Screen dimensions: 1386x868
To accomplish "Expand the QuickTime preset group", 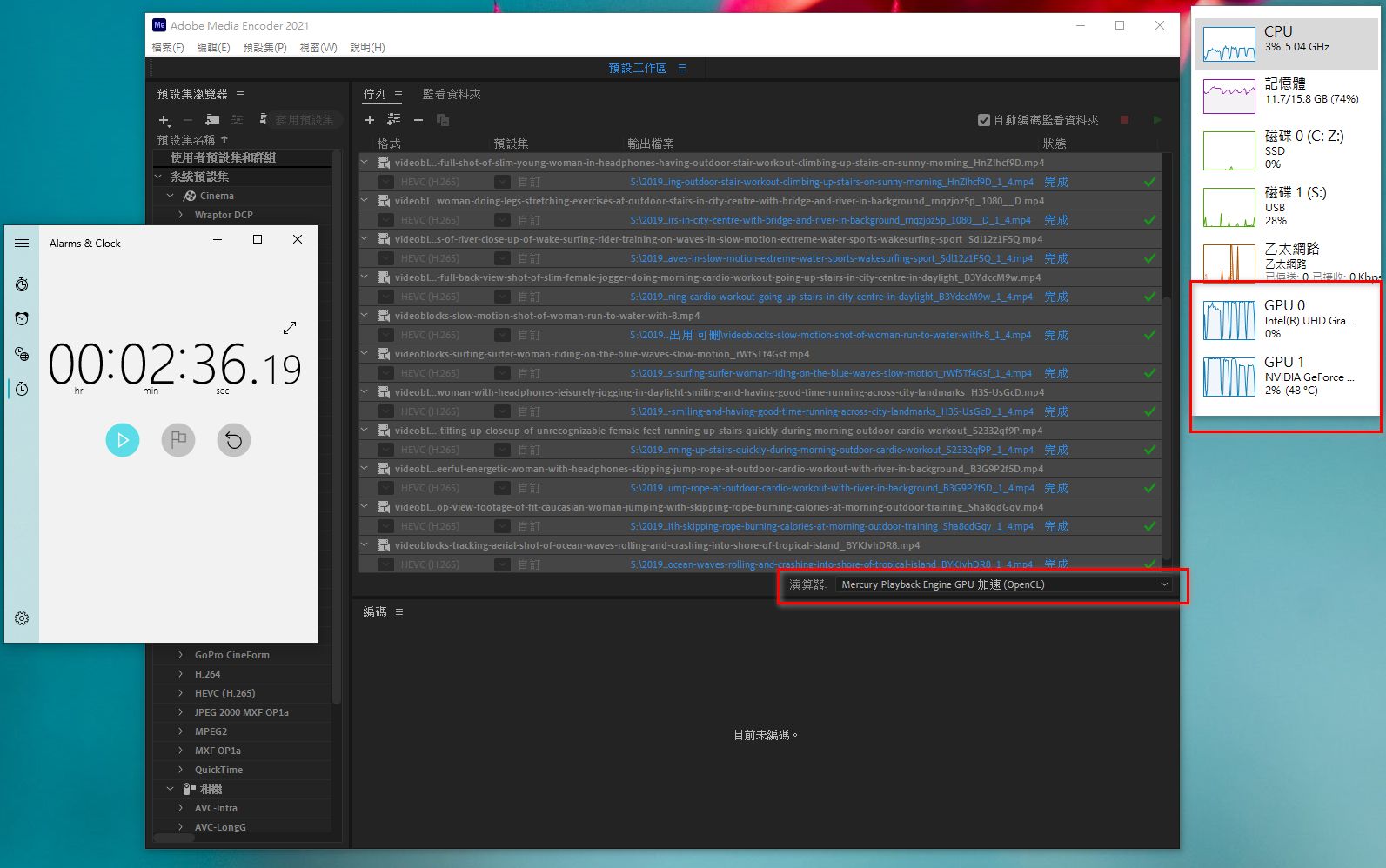I will (x=180, y=770).
